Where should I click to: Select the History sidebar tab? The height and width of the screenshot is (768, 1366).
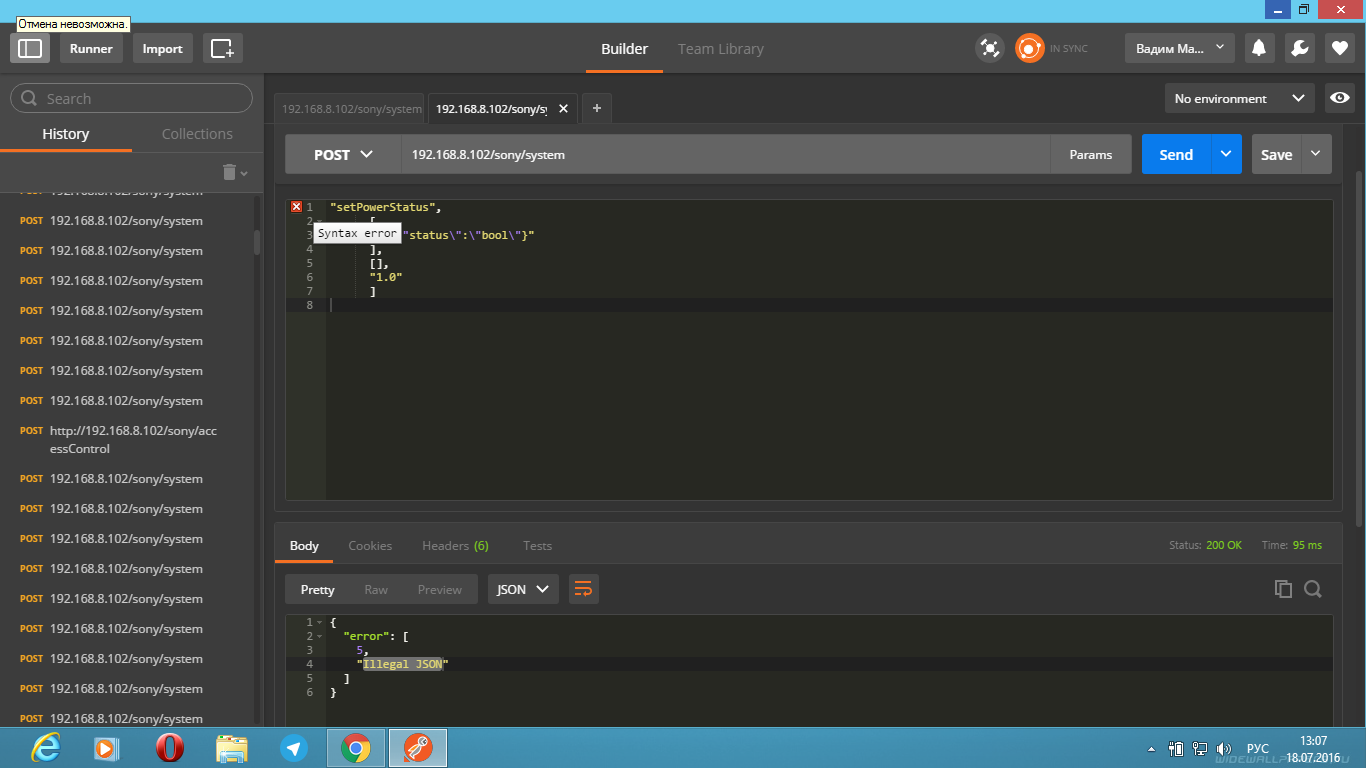point(66,134)
